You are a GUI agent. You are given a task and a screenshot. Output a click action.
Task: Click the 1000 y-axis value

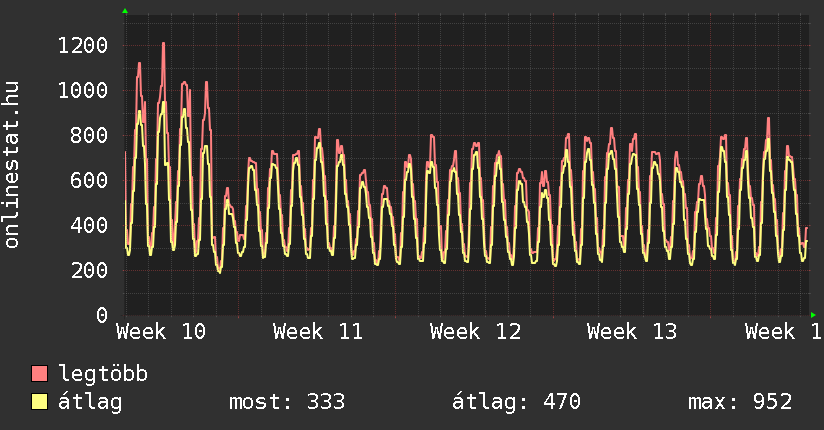83,90
